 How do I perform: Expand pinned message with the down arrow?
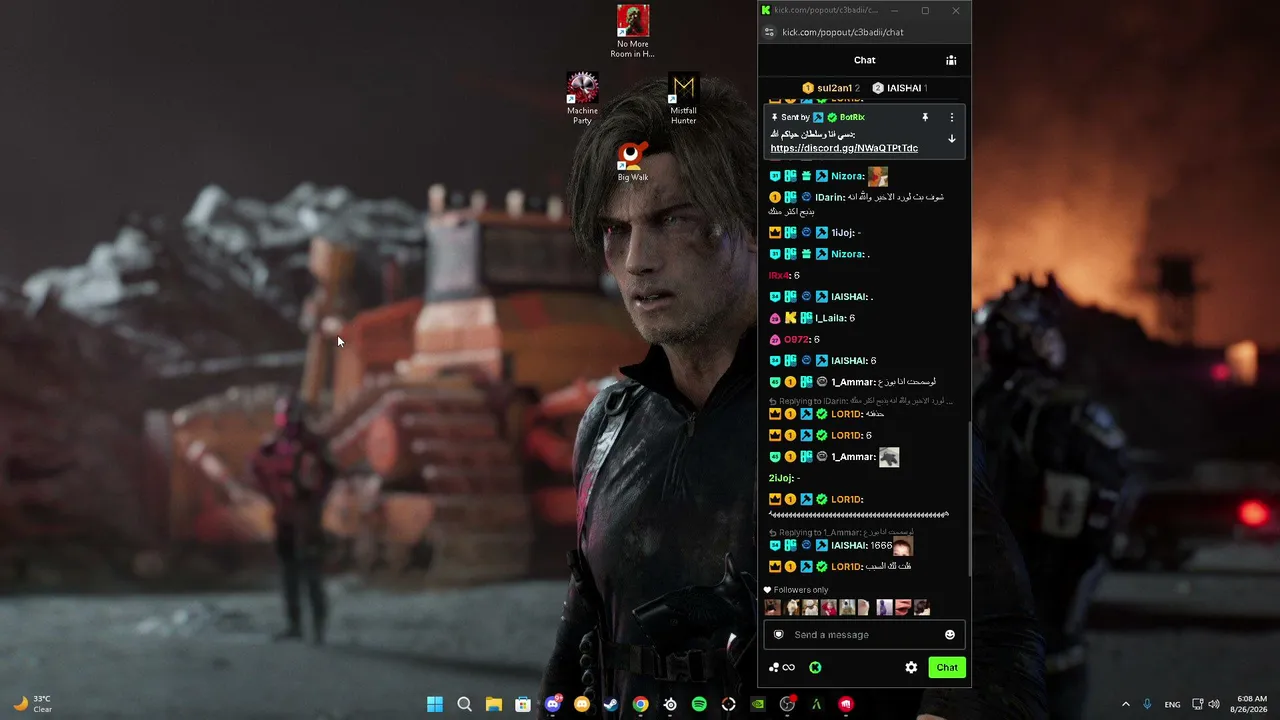951,139
